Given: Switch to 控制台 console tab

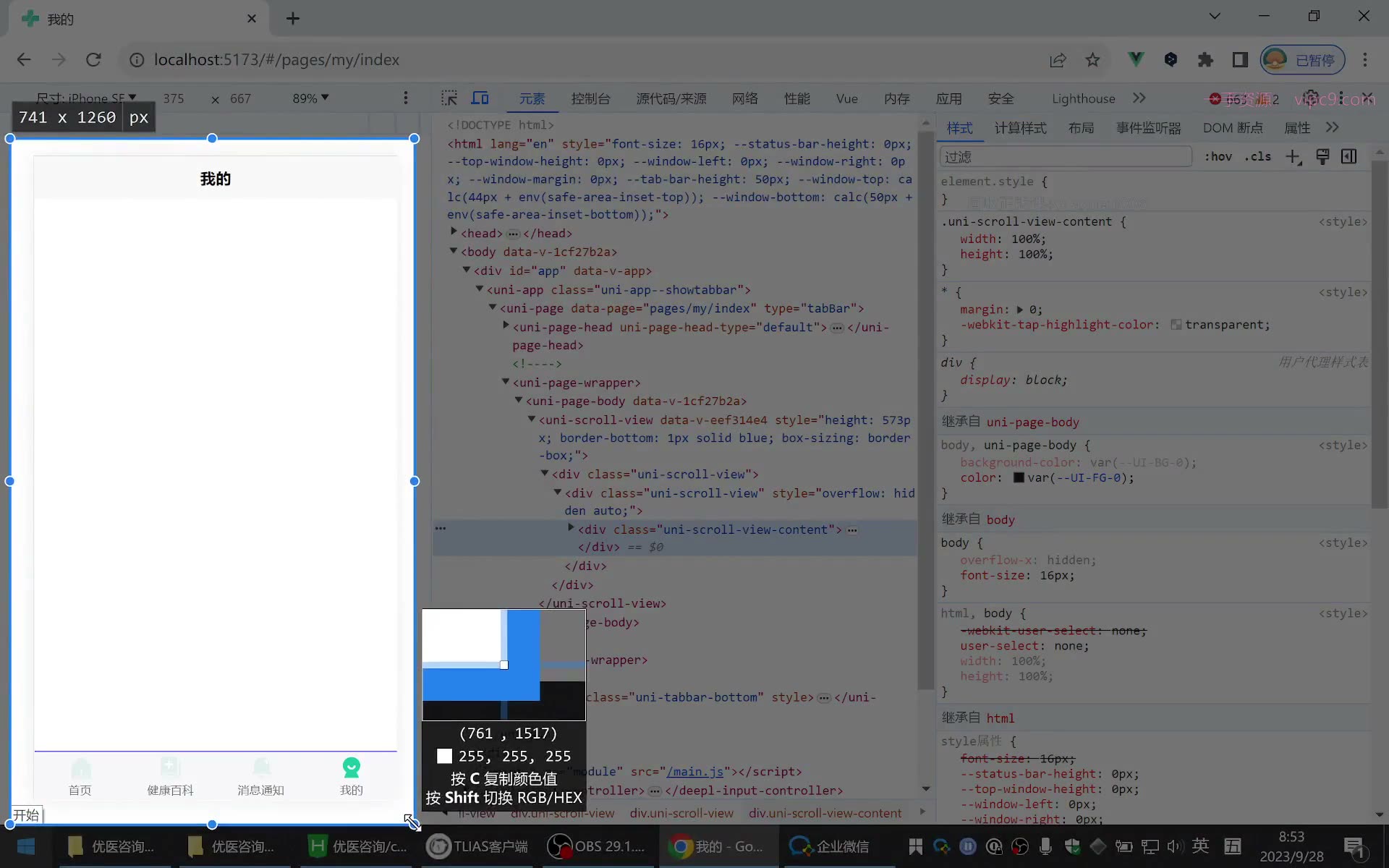Looking at the screenshot, I should click(590, 99).
